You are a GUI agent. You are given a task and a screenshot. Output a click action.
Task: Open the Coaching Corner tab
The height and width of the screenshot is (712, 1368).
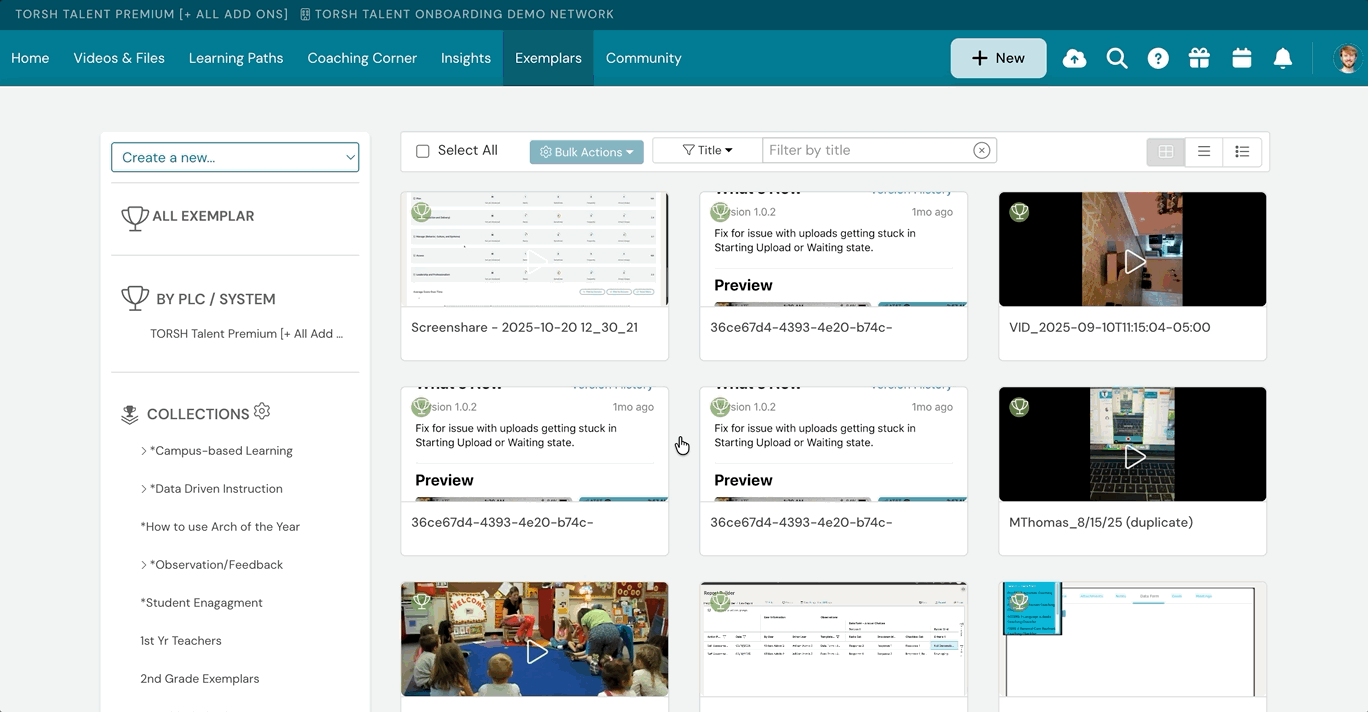click(x=362, y=58)
